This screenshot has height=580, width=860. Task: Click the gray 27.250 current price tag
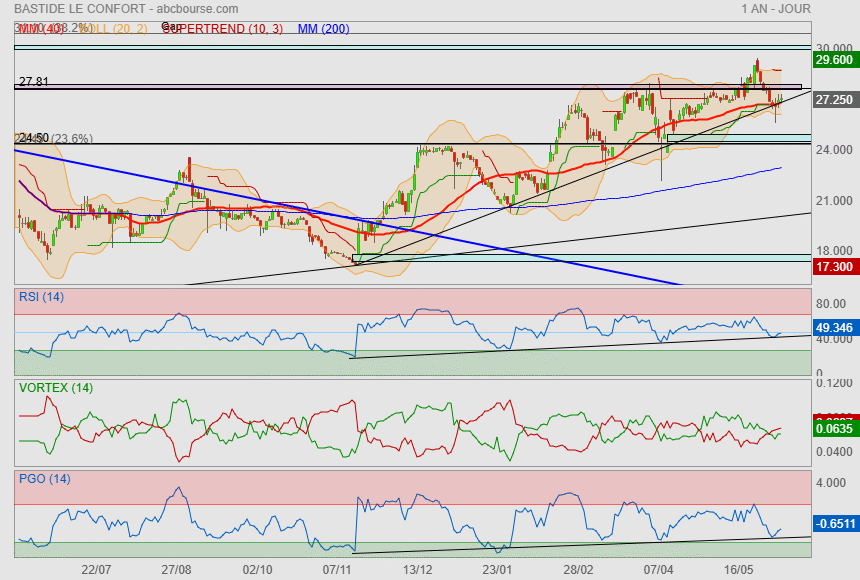(x=834, y=100)
